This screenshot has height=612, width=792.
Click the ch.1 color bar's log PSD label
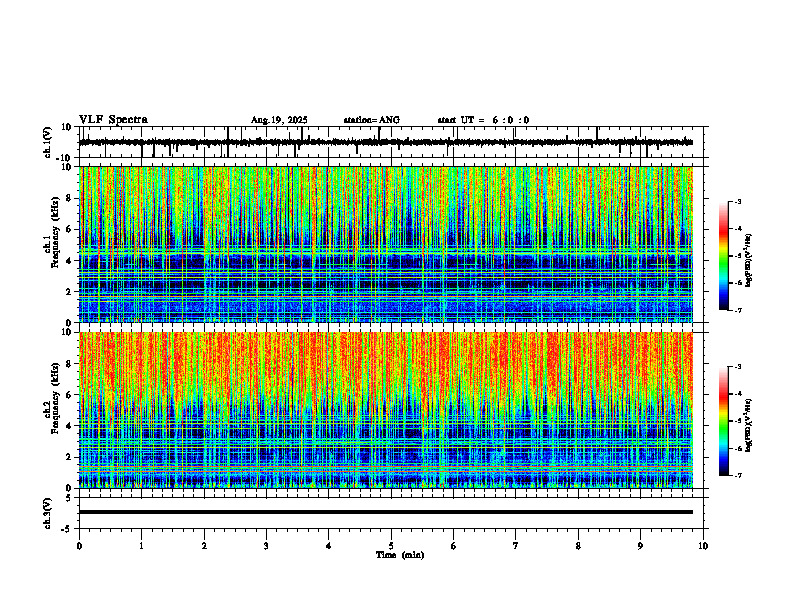click(749, 261)
